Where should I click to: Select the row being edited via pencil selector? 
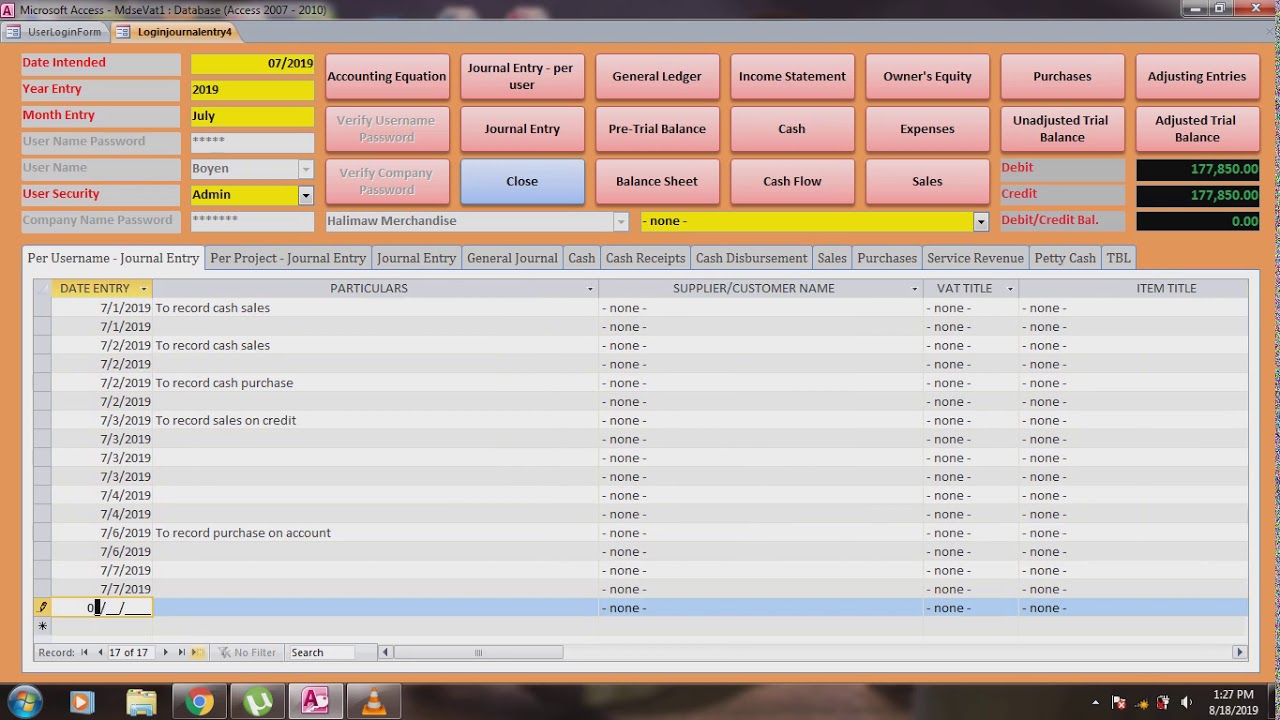(42, 608)
